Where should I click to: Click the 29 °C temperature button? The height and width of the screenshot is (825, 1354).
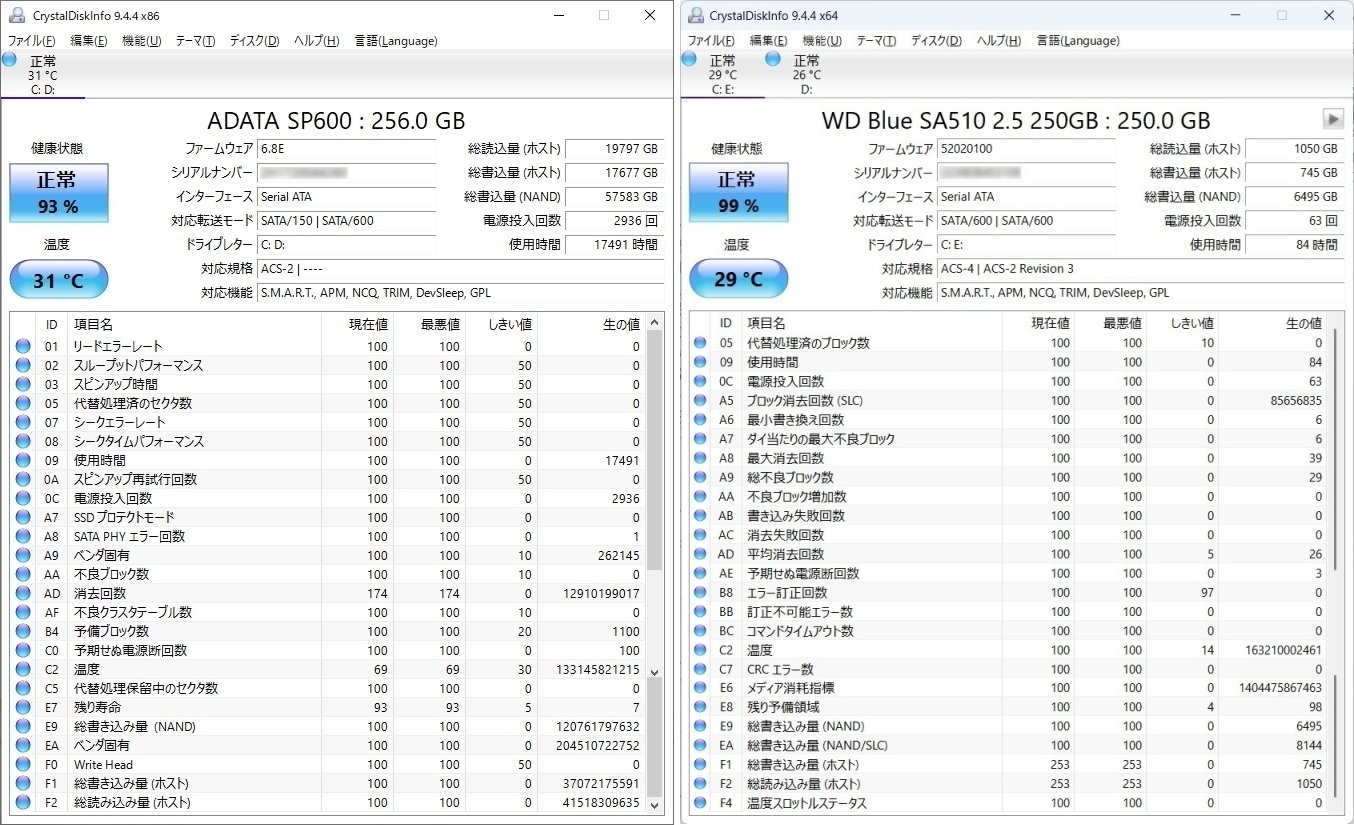tap(738, 280)
